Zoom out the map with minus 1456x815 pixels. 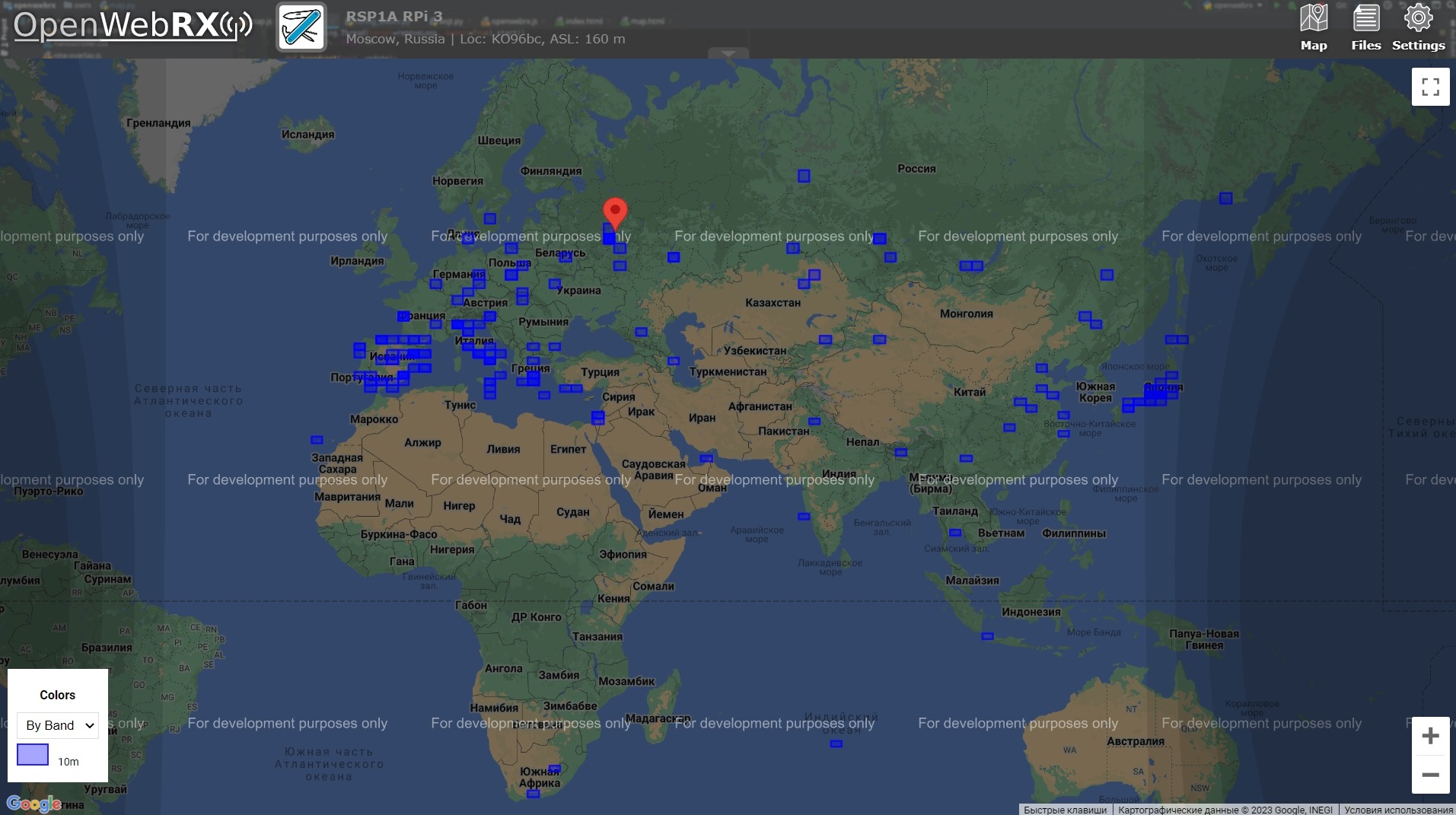click(1430, 775)
